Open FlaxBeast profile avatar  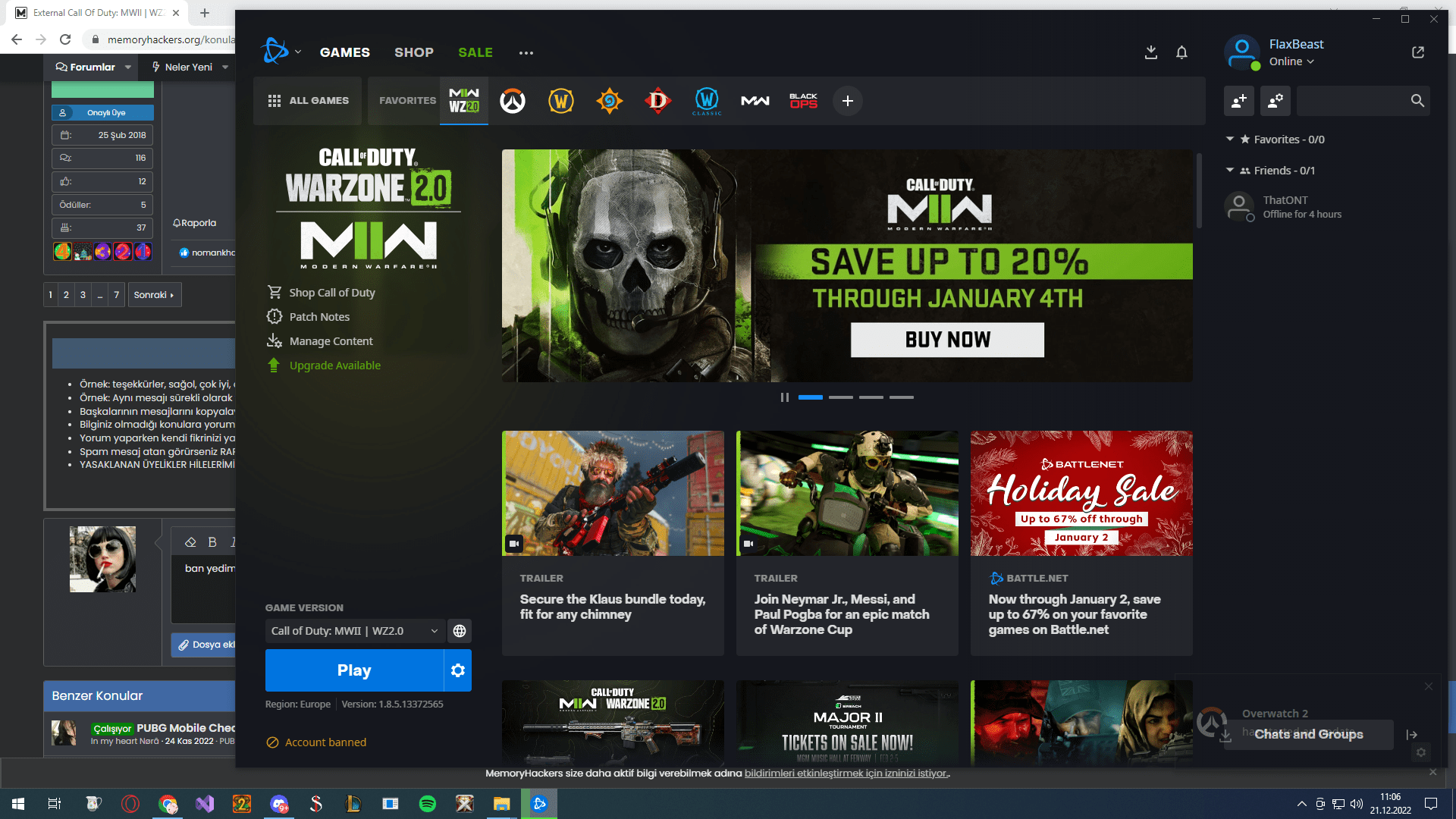pos(1242,52)
